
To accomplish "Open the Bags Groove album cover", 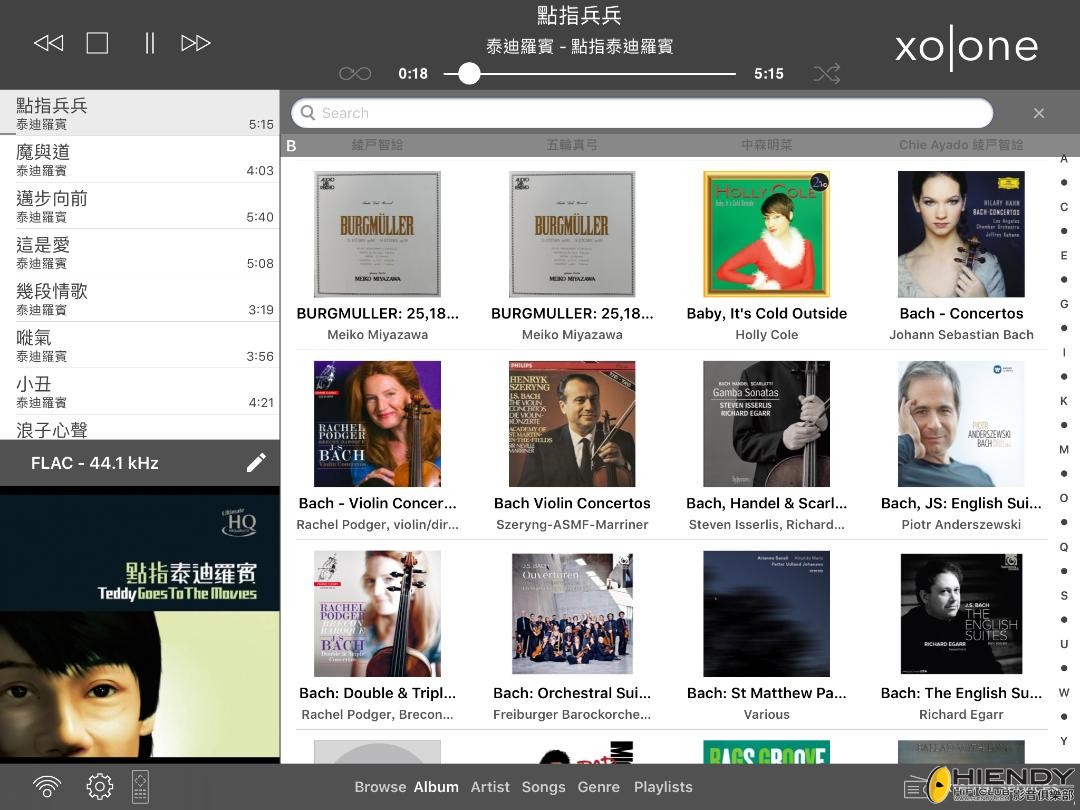I will (767, 751).
